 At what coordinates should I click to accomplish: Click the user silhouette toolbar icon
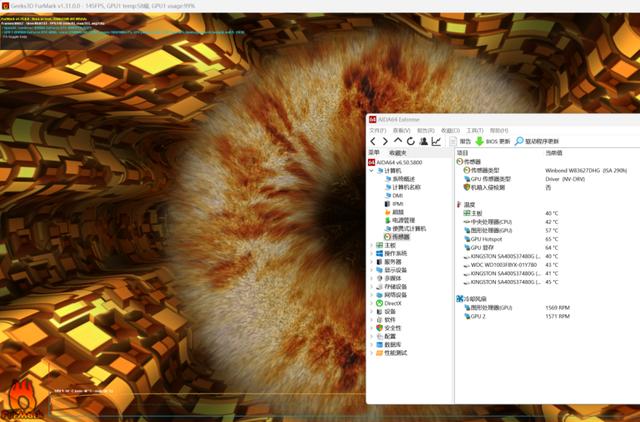424,141
